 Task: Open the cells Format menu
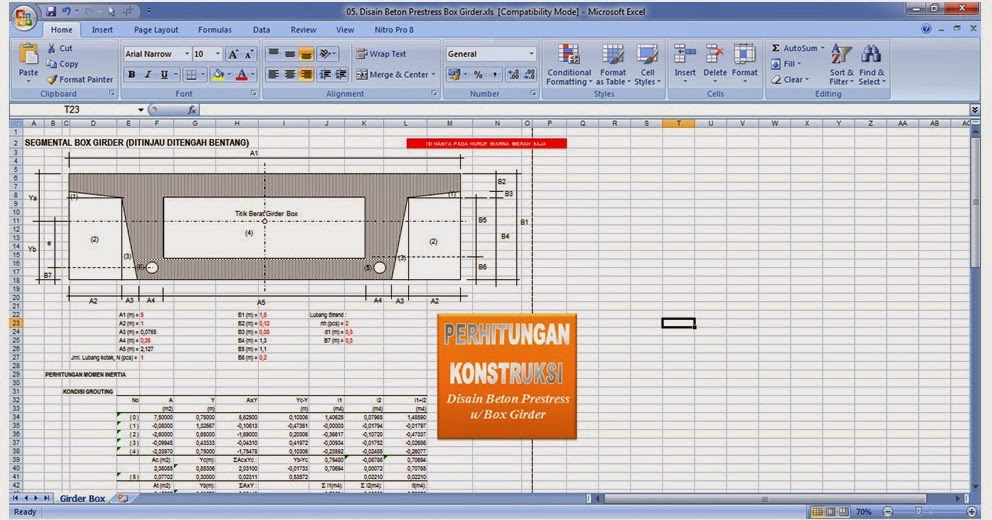(x=745, y=65)
